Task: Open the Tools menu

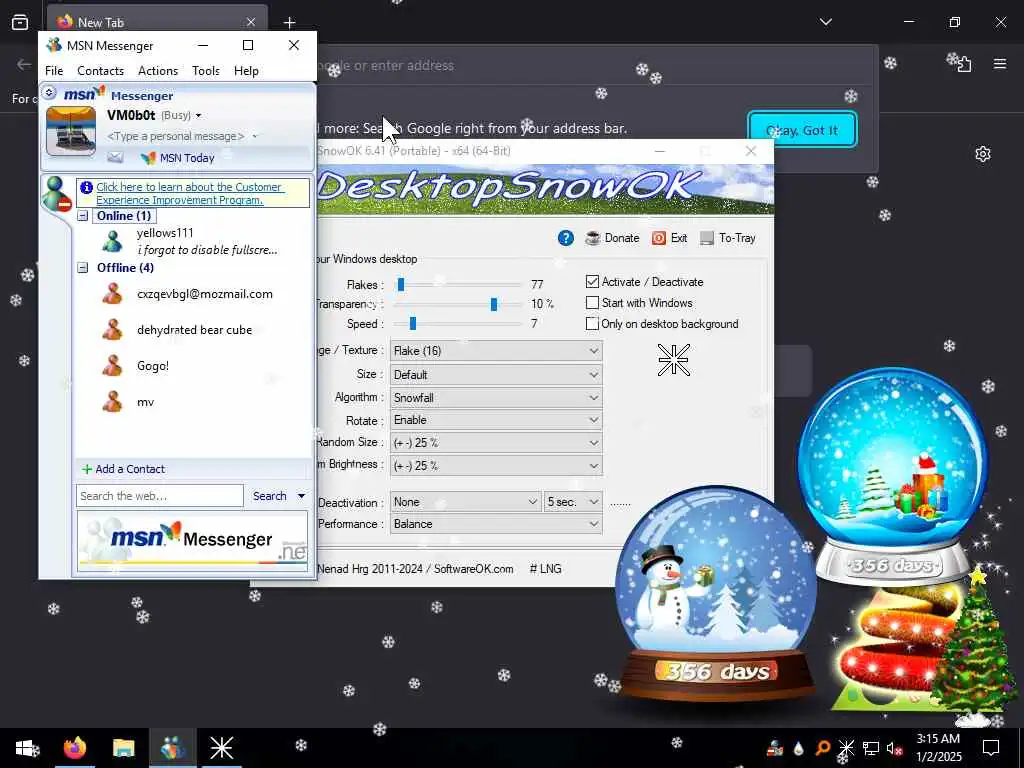Action: 206,71
